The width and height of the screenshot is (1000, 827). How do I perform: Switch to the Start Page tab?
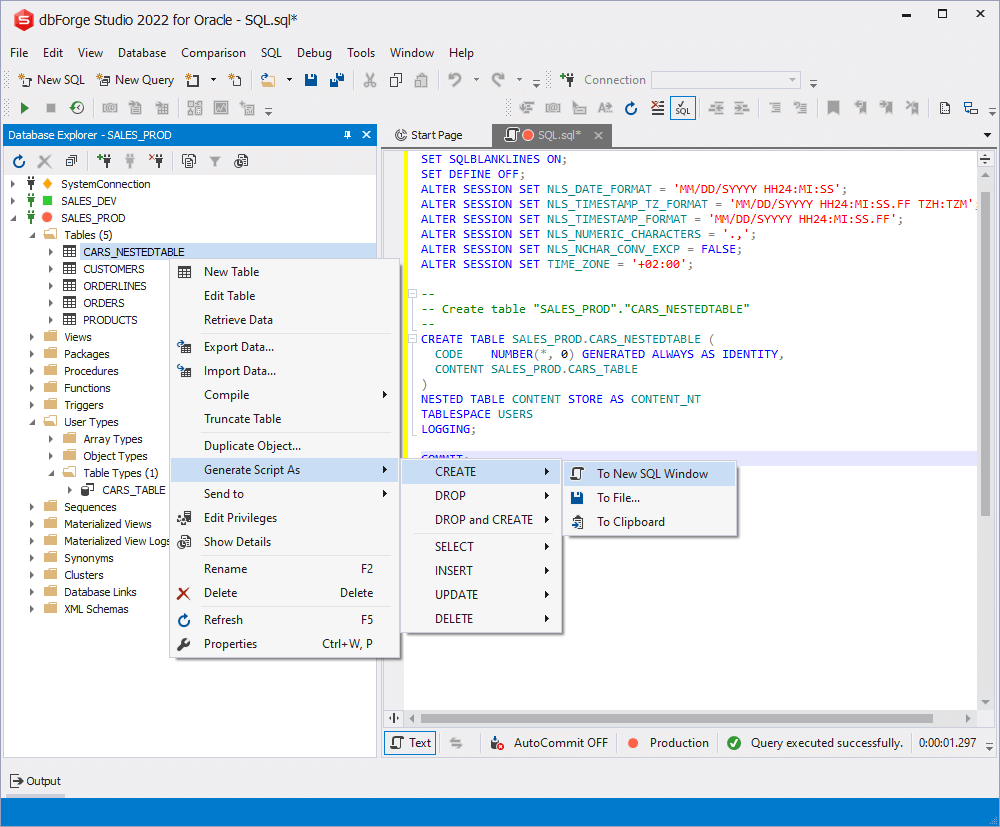(429, 135)
